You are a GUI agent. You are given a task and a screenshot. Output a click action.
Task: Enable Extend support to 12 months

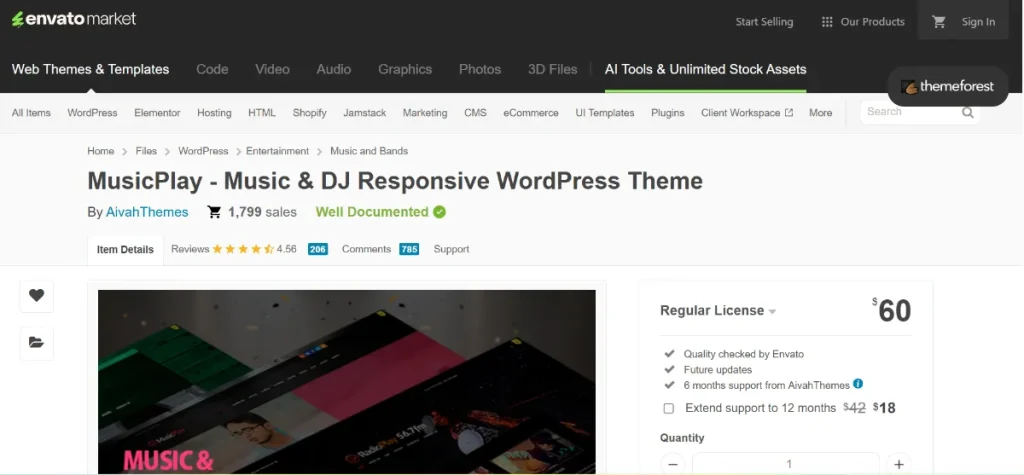coord(668,408)
